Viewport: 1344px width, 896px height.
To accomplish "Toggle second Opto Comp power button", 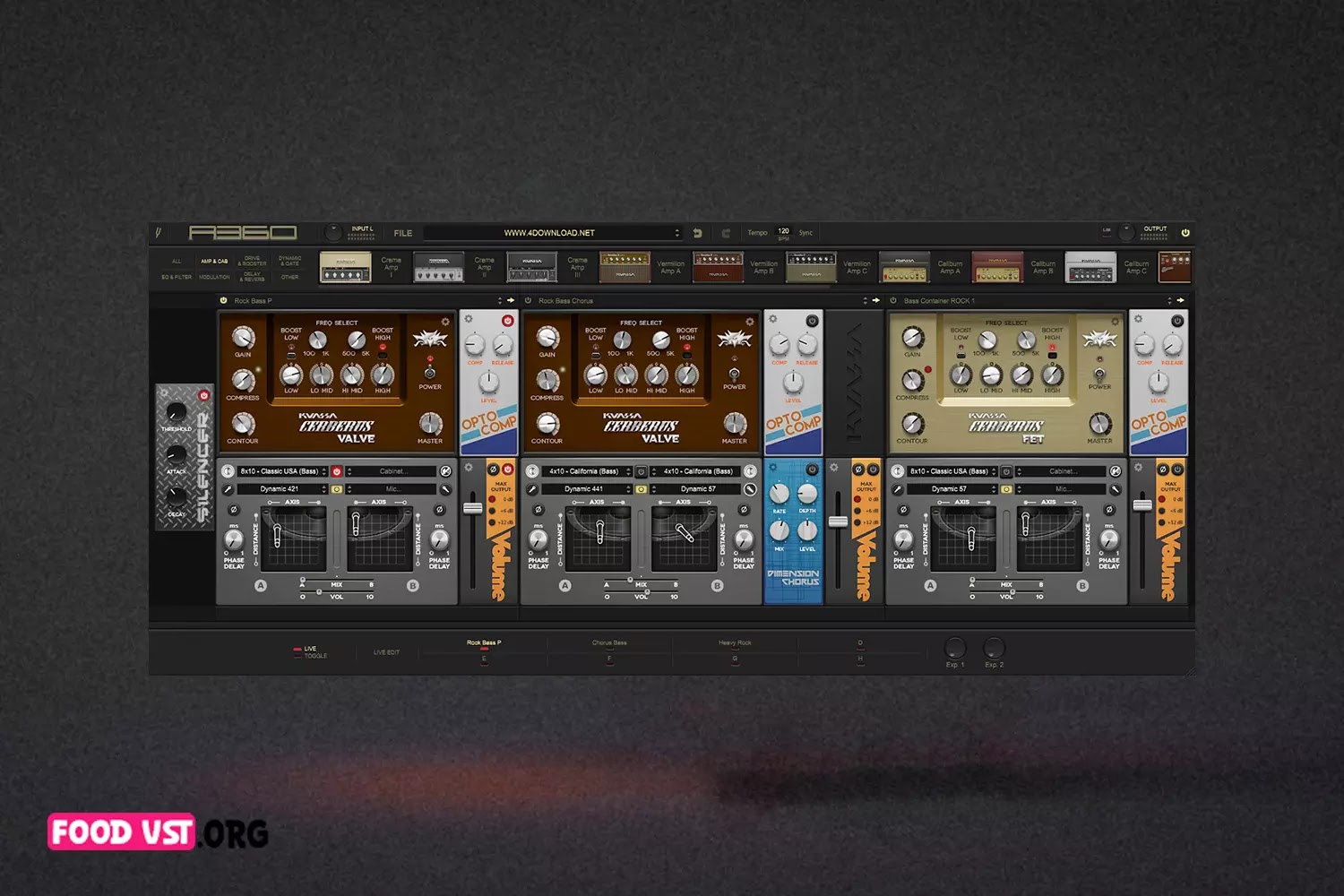I will [812, 321].
